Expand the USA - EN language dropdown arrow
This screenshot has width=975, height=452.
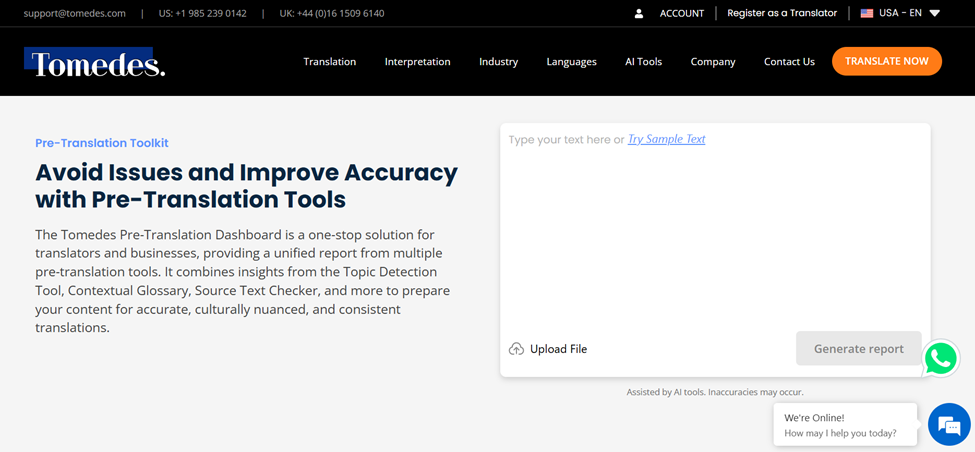935,13
